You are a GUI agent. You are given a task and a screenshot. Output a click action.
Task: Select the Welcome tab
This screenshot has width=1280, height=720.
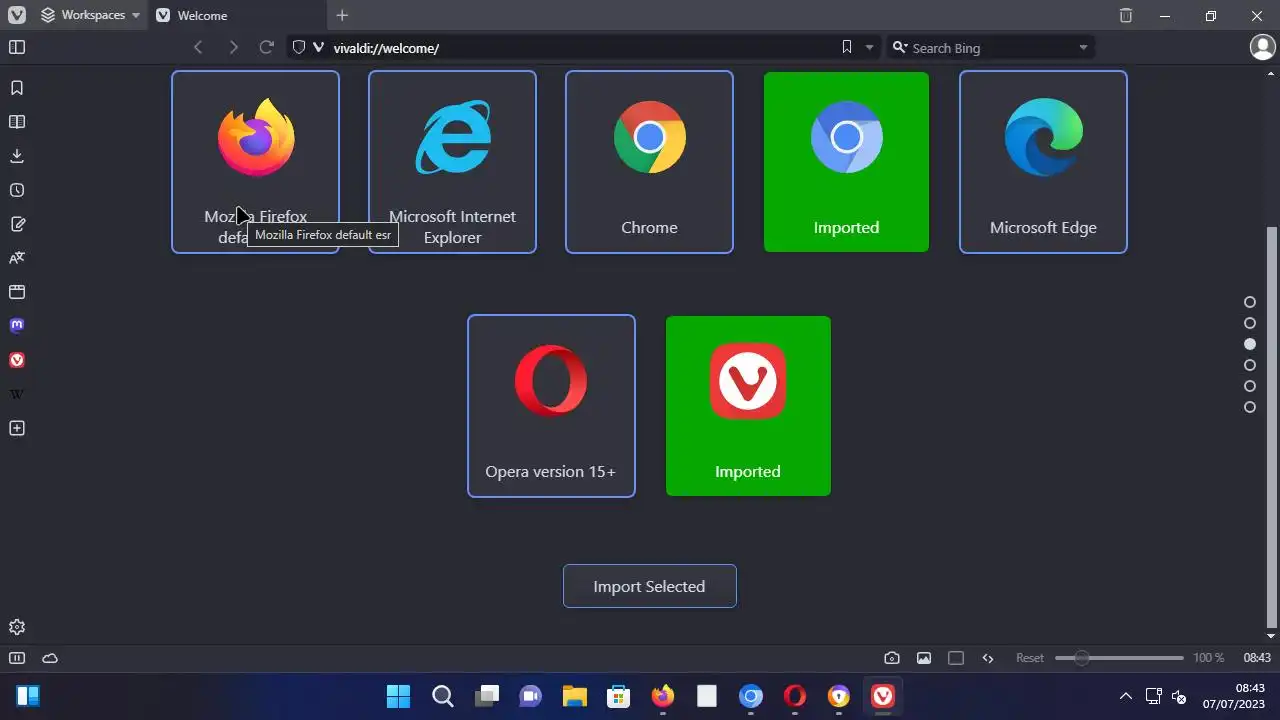(237, 15)
